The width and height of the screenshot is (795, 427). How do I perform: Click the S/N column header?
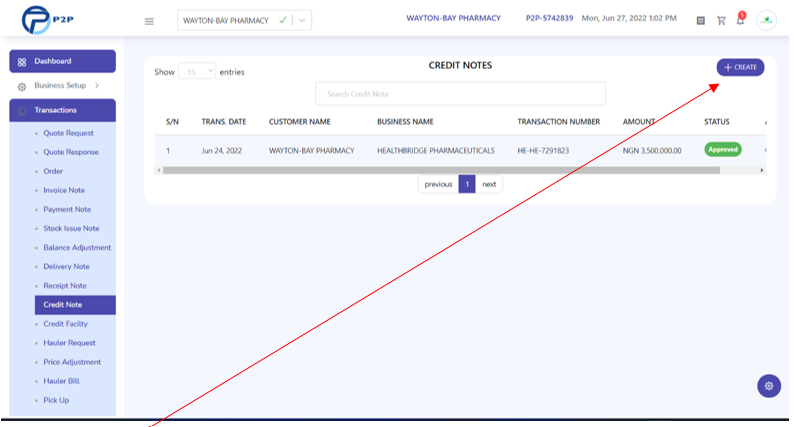point(172,122)
